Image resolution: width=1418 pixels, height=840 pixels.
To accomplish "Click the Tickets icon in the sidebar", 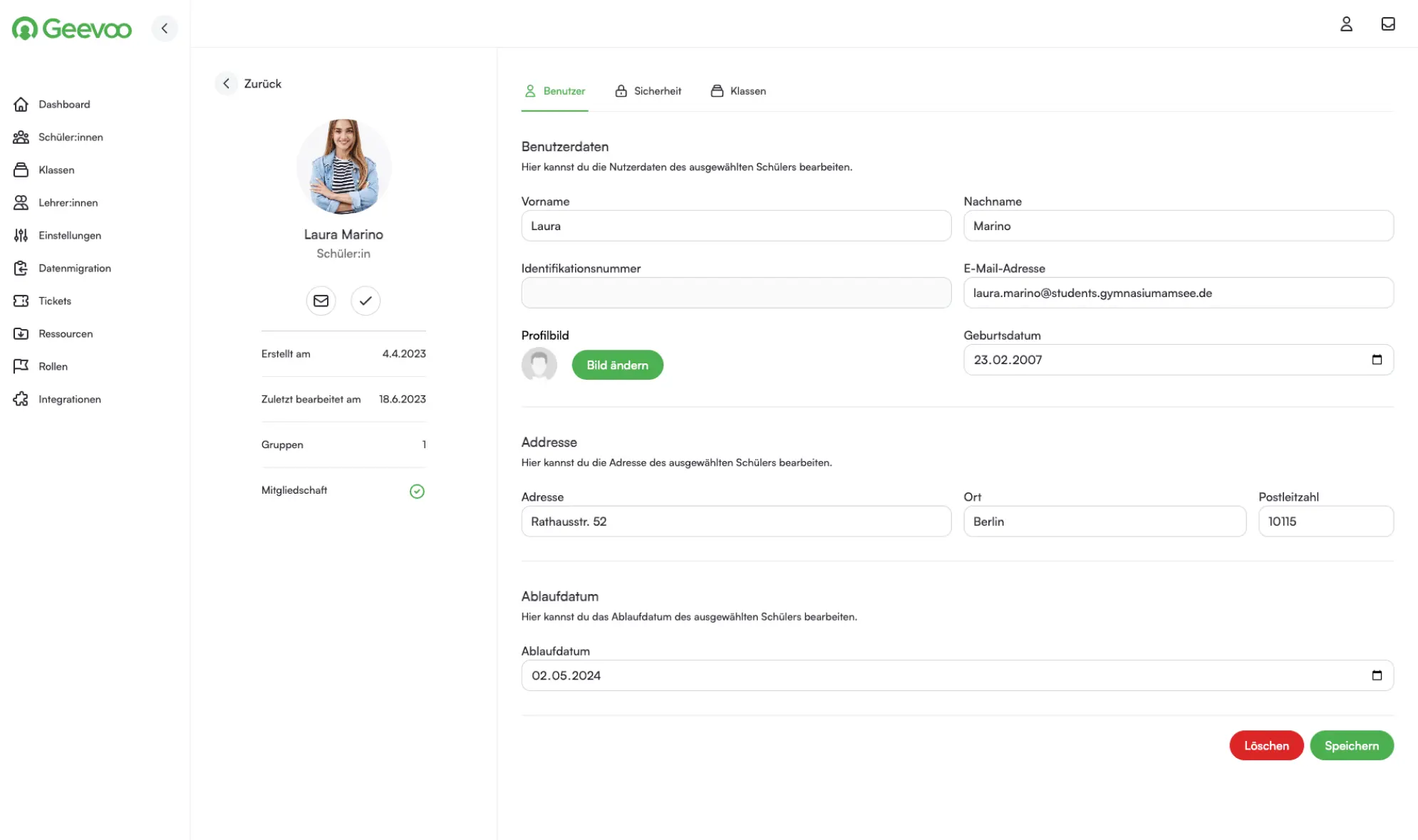I will click(21, 301).
